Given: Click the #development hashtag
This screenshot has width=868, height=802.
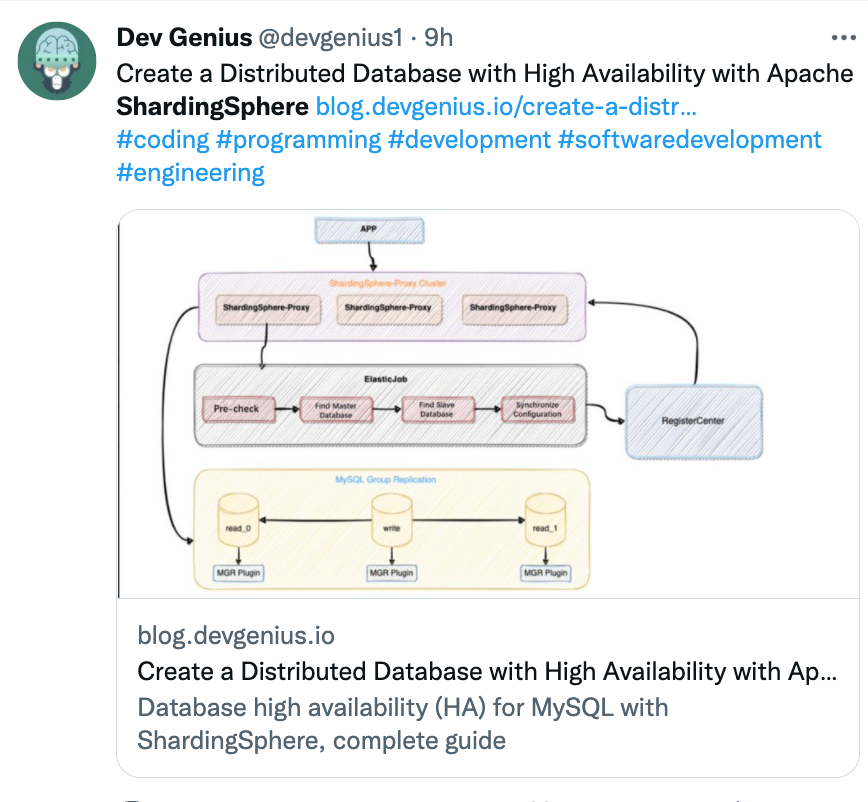Looking at the screenshot, I should click(469, 139).
